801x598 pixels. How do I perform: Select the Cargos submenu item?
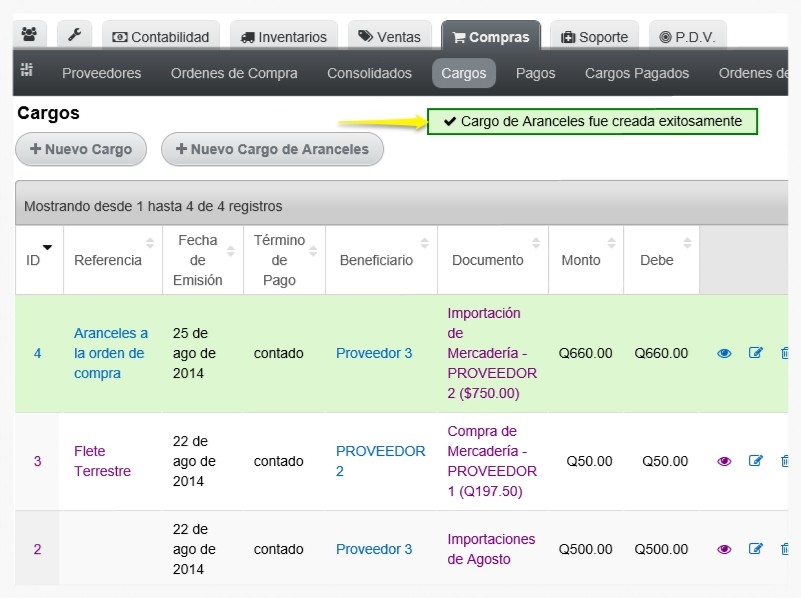464,73
